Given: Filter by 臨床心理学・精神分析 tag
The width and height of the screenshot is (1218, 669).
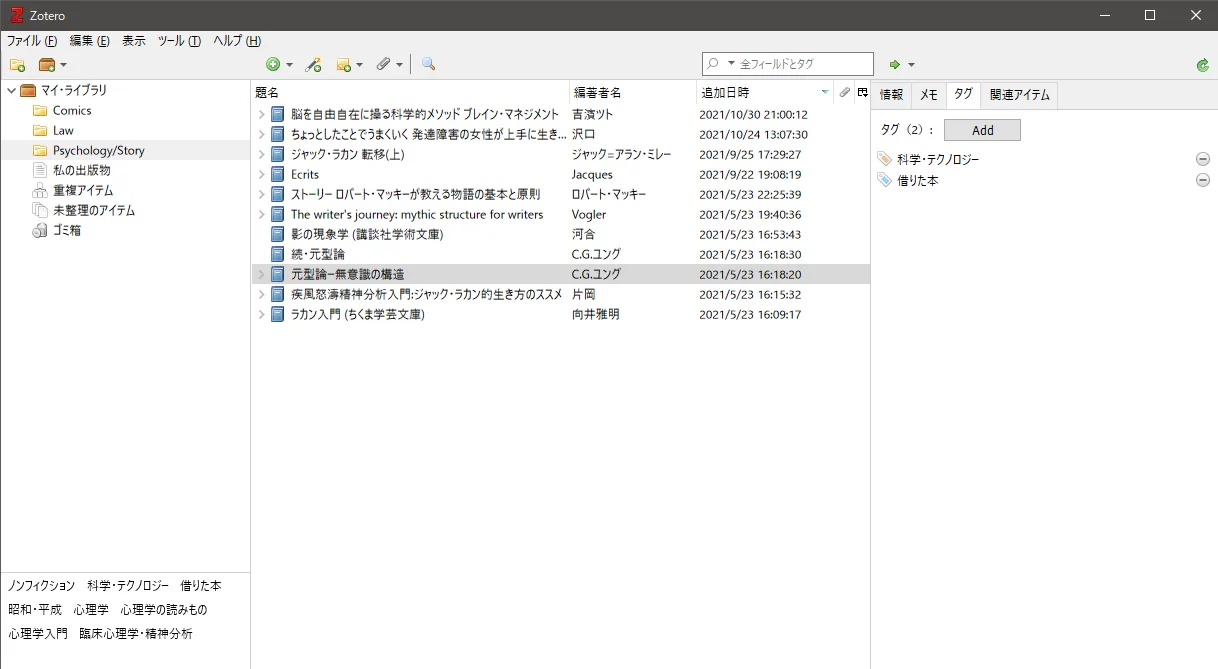Looking at the screenshot, I should [x=138, y=634].
